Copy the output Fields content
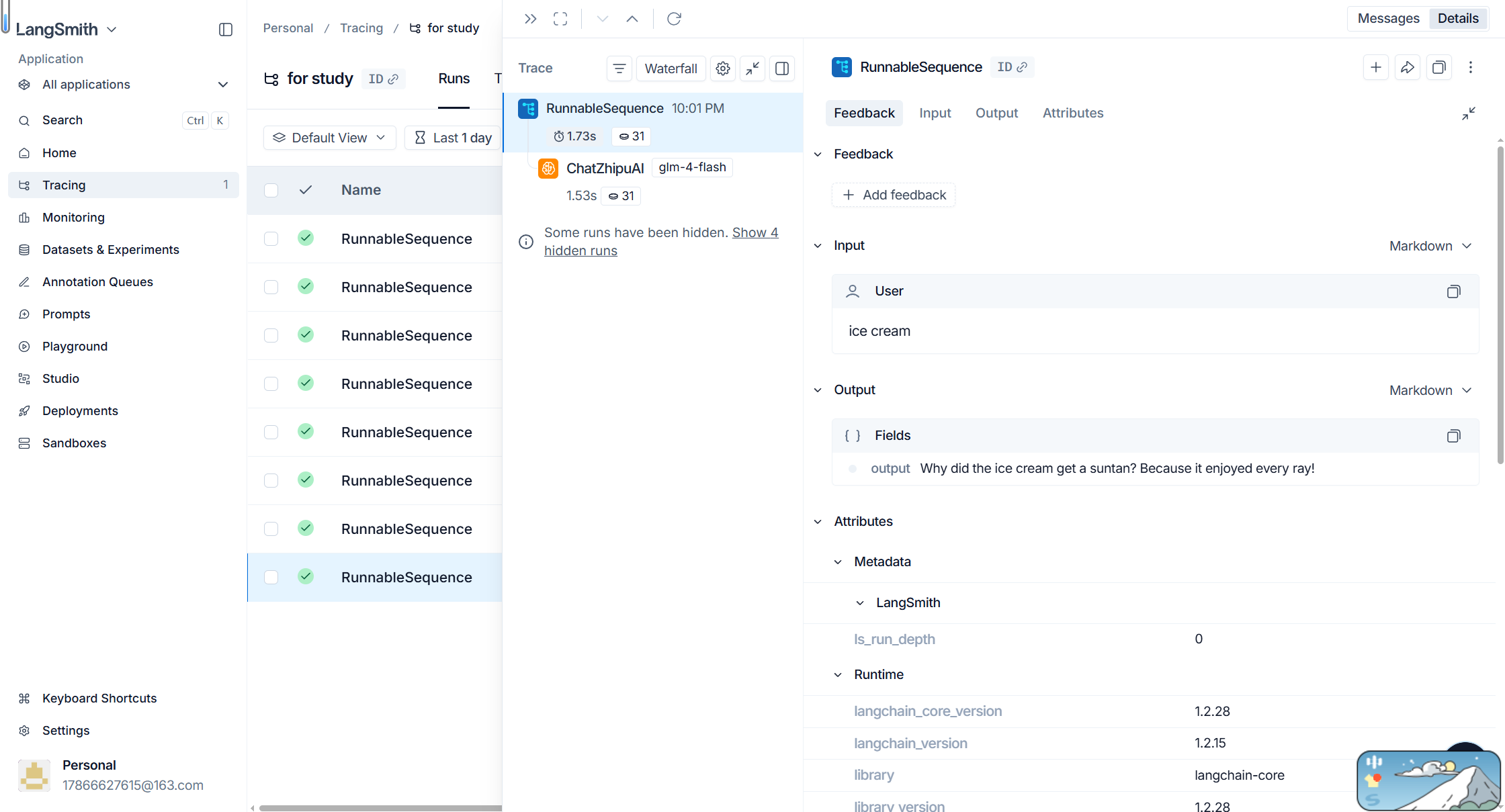1505x812 pixels. [x=1453, y=436]
